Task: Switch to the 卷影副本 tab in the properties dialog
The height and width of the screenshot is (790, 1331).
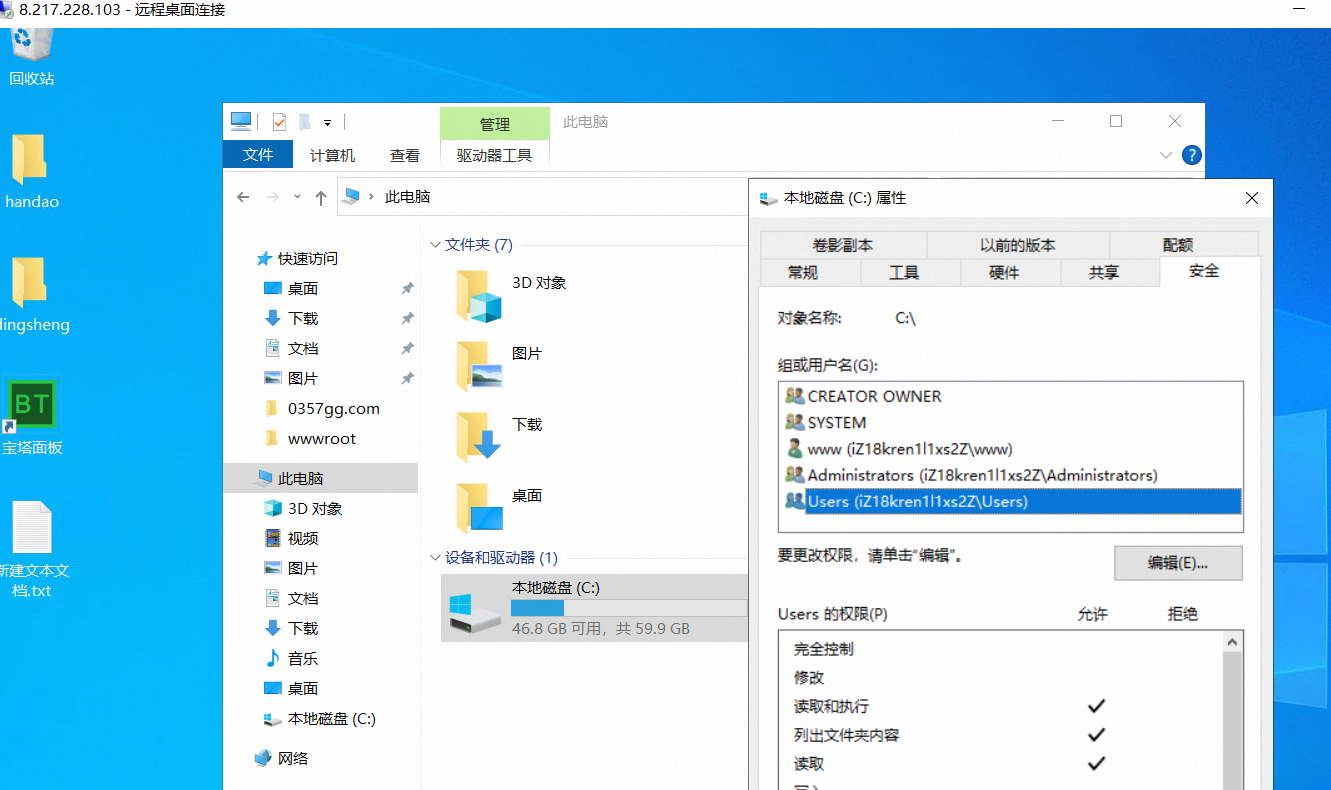Action: tap(843, 245)
